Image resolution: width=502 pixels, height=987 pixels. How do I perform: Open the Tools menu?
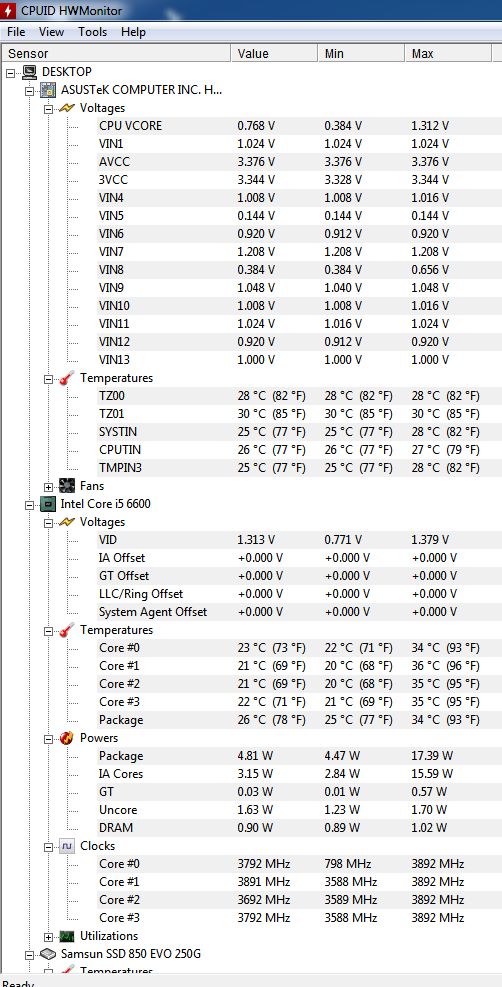pos(92,31)
